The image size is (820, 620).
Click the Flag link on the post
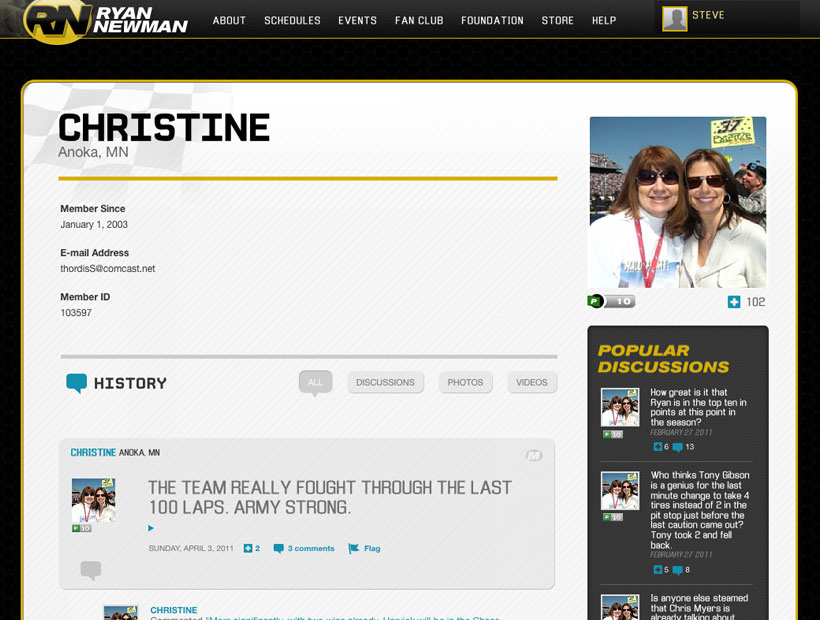(x=372, y=548)
